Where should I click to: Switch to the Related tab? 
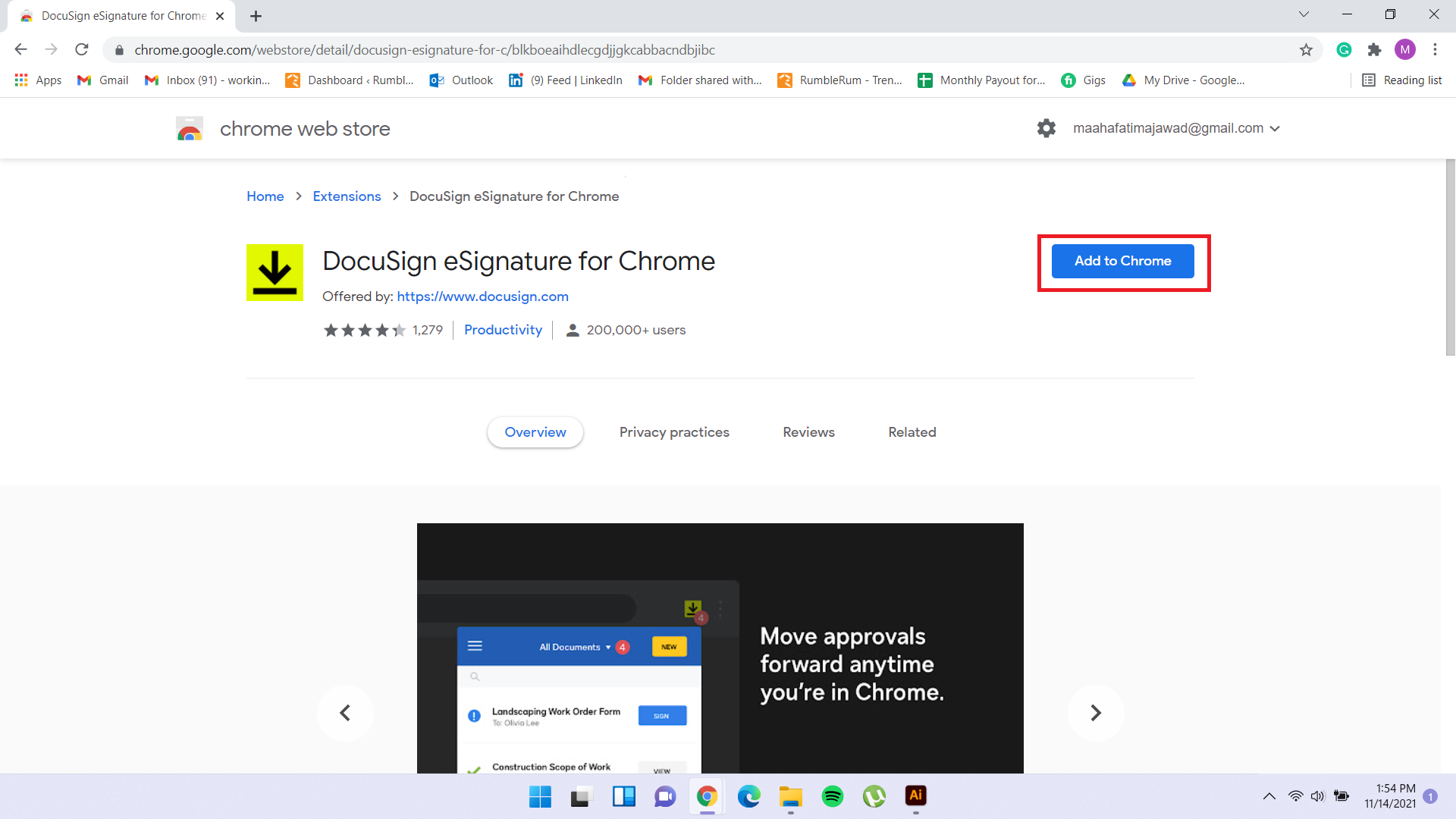click(912, 432)
